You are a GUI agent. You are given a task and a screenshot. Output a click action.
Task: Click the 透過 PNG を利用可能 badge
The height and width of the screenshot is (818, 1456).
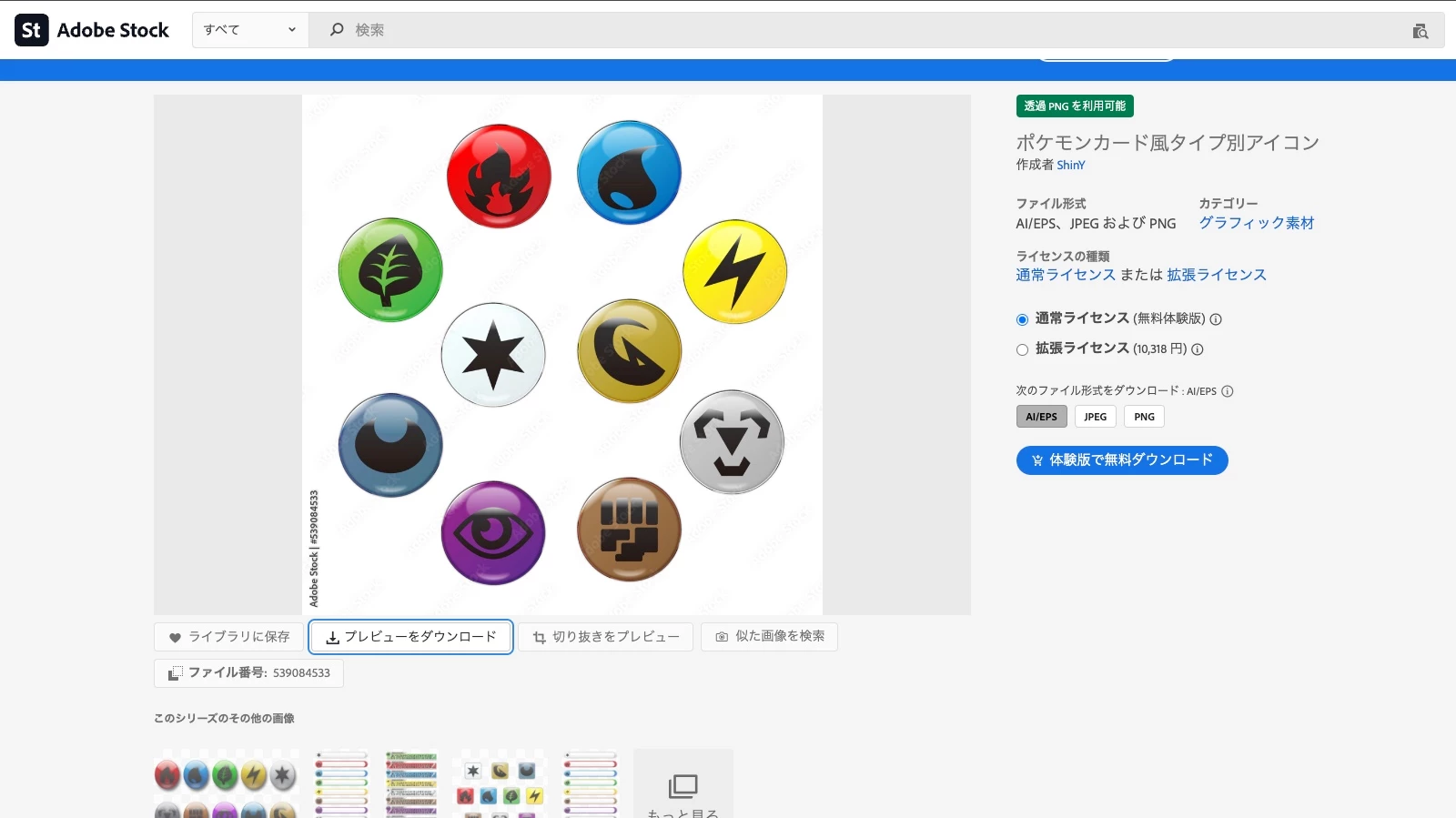coord(1075,106)
